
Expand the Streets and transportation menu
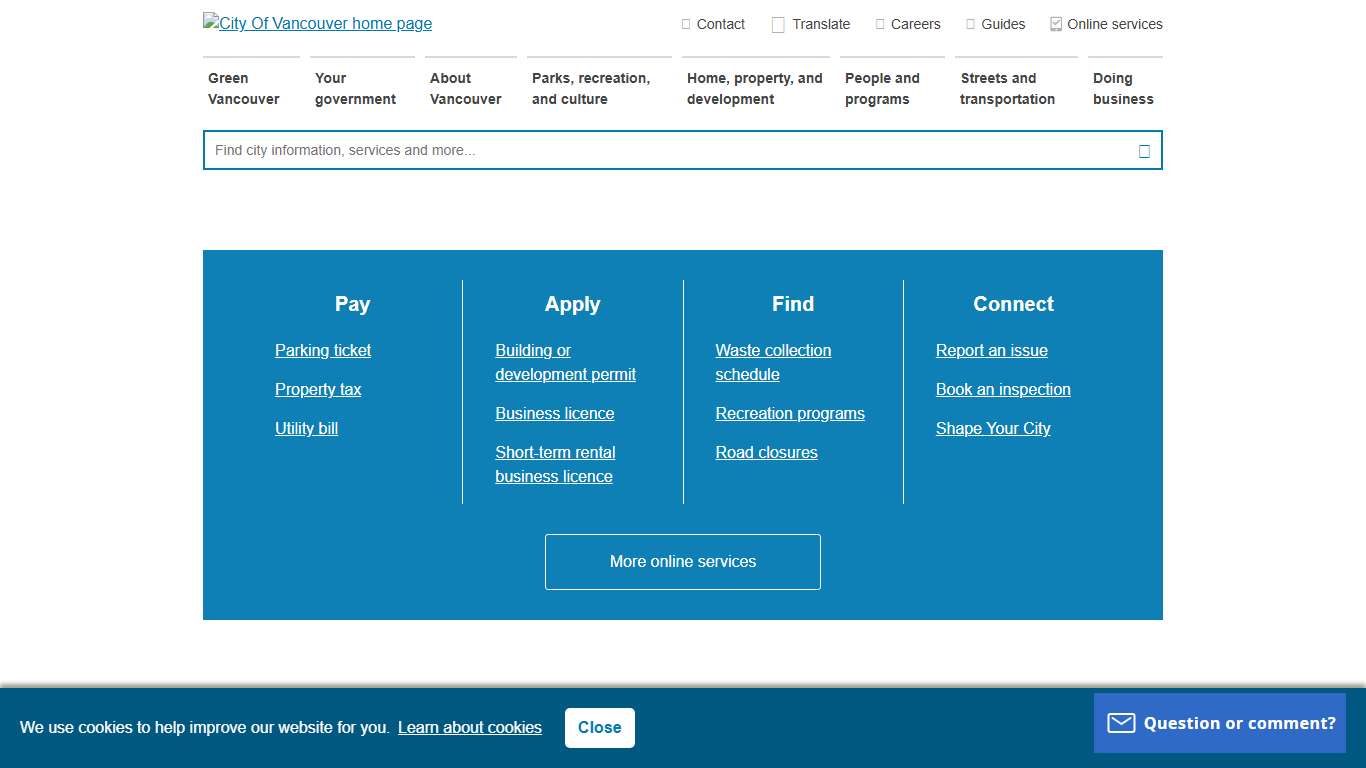pos(1007,88)
